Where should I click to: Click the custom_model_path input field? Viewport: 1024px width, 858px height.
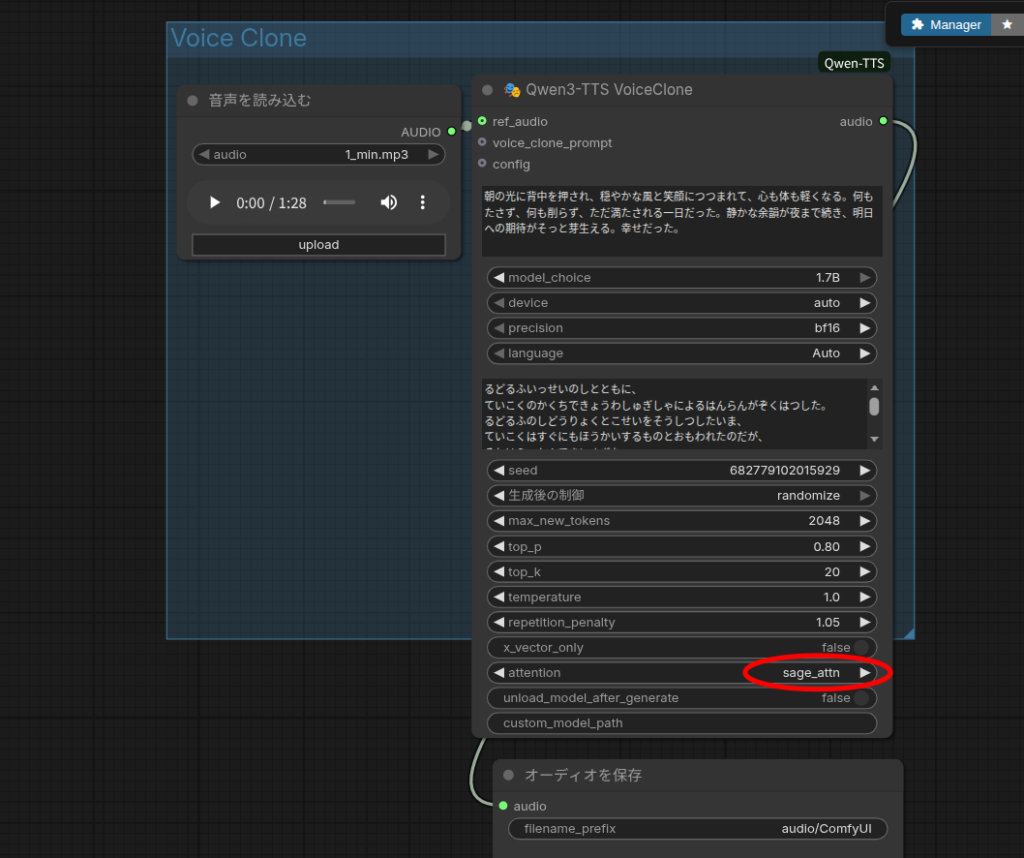[x=682, y=723]
